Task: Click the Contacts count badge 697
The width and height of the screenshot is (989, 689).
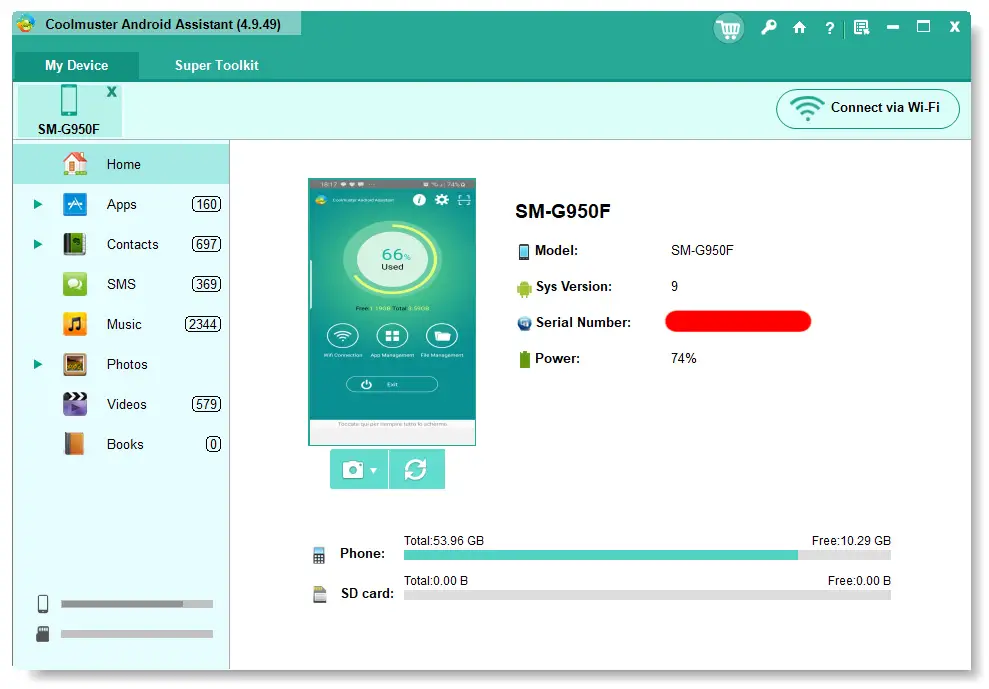Action: [x=206, y=244]
